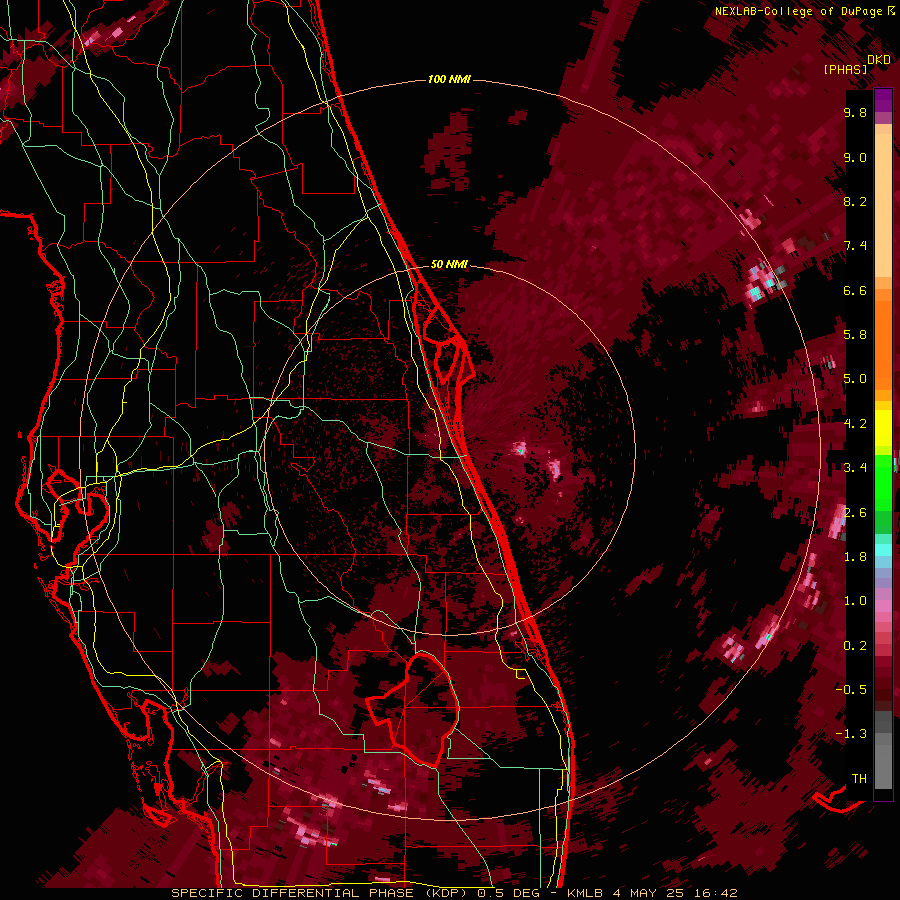Click the 5.8 value on color scale

tap(855, 335)
